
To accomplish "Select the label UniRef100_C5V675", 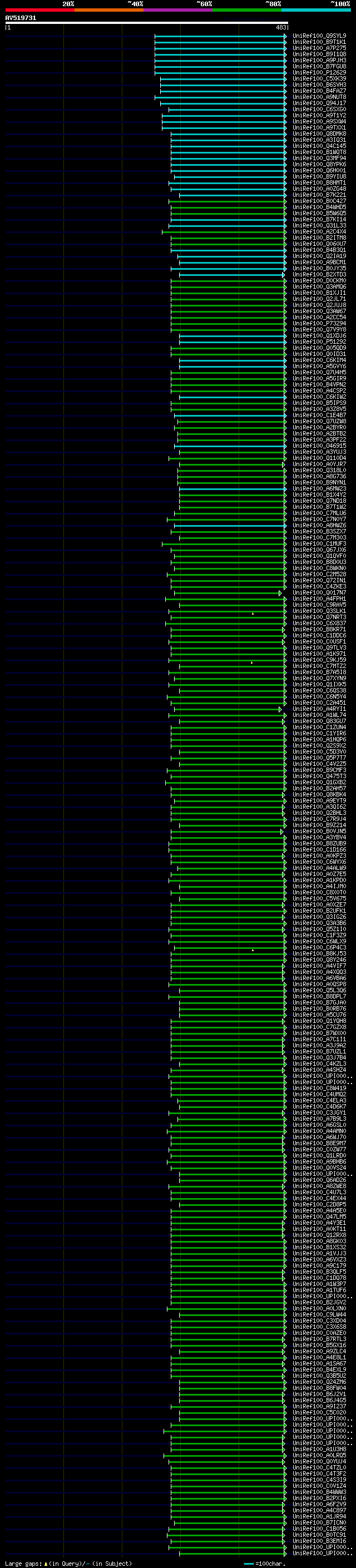I will (319, 898).
